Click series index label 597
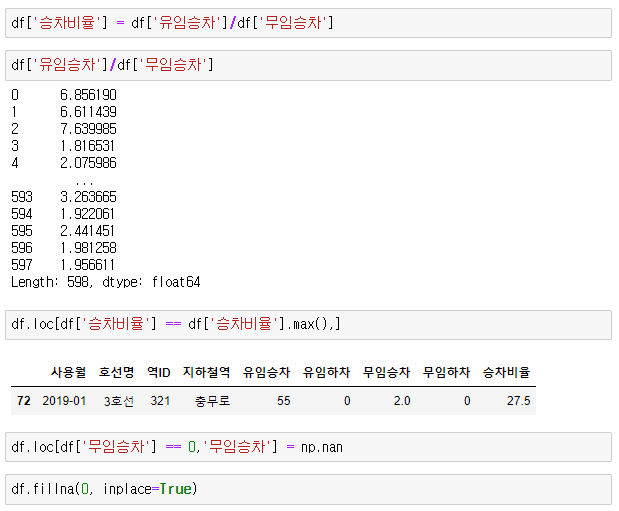 coord(22,265)
